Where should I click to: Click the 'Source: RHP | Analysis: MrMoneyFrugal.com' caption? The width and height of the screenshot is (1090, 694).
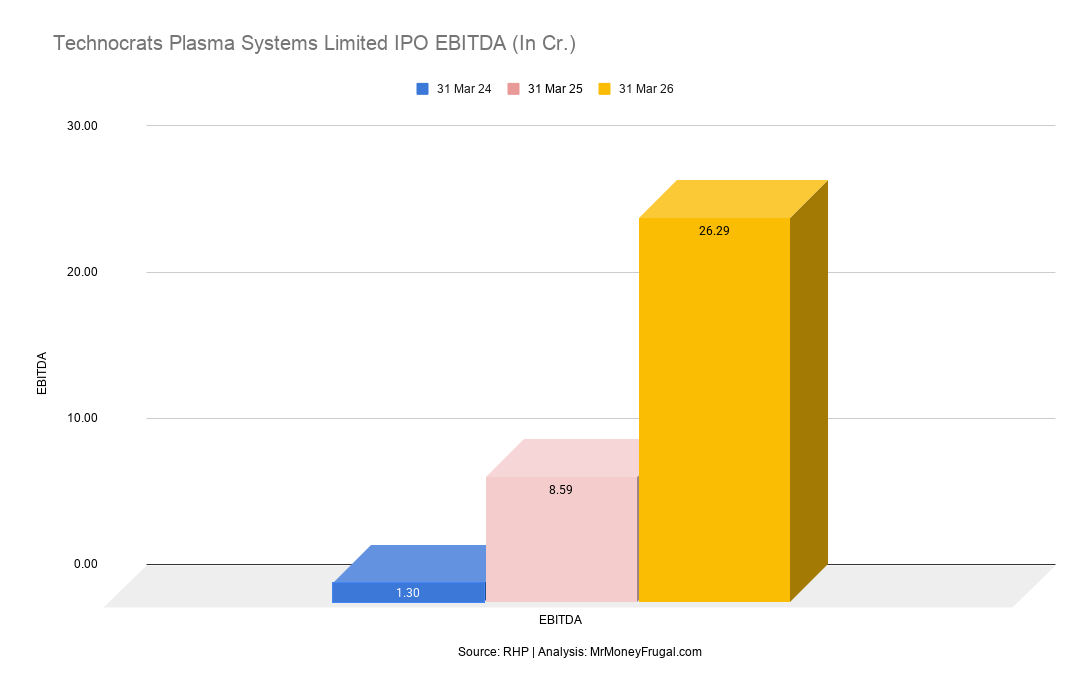pyautogui.click(x=580, y=652)
